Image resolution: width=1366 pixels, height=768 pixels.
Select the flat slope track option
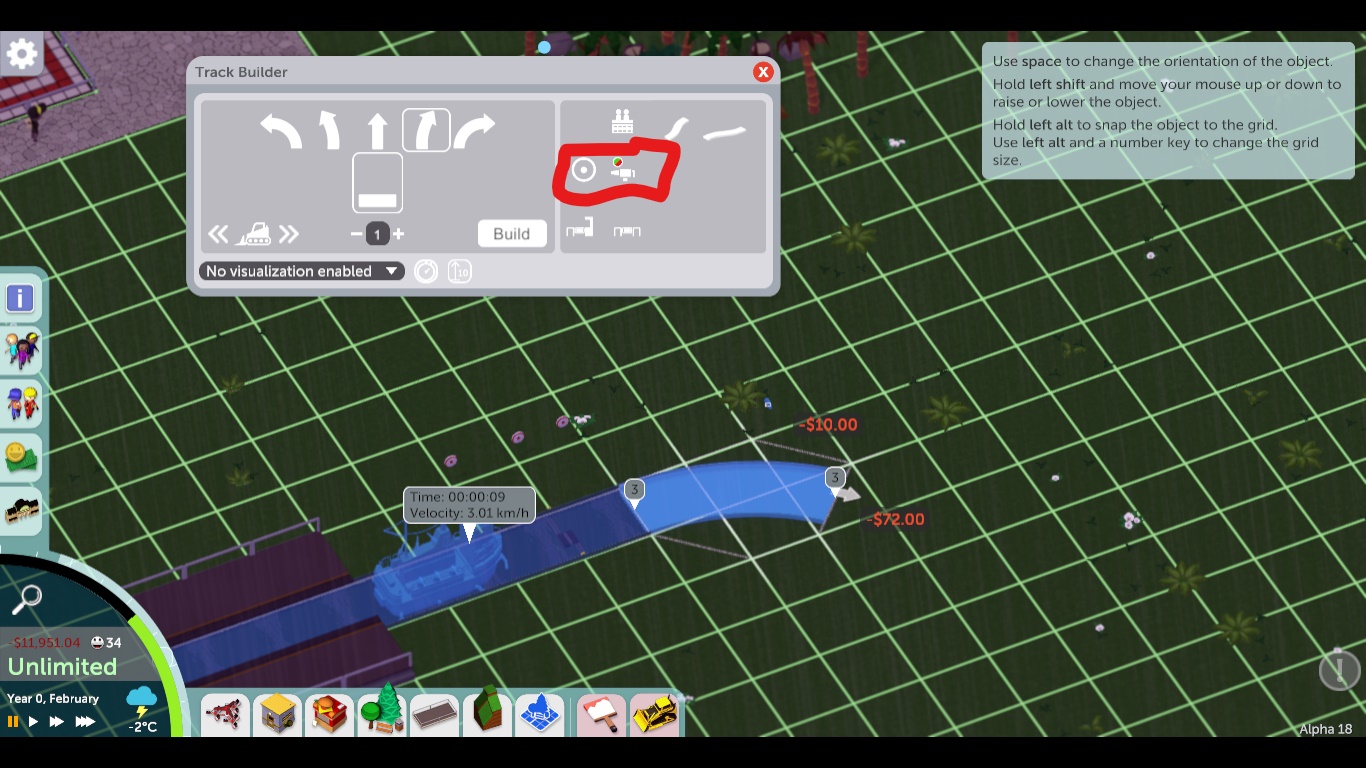pos(377,183)
